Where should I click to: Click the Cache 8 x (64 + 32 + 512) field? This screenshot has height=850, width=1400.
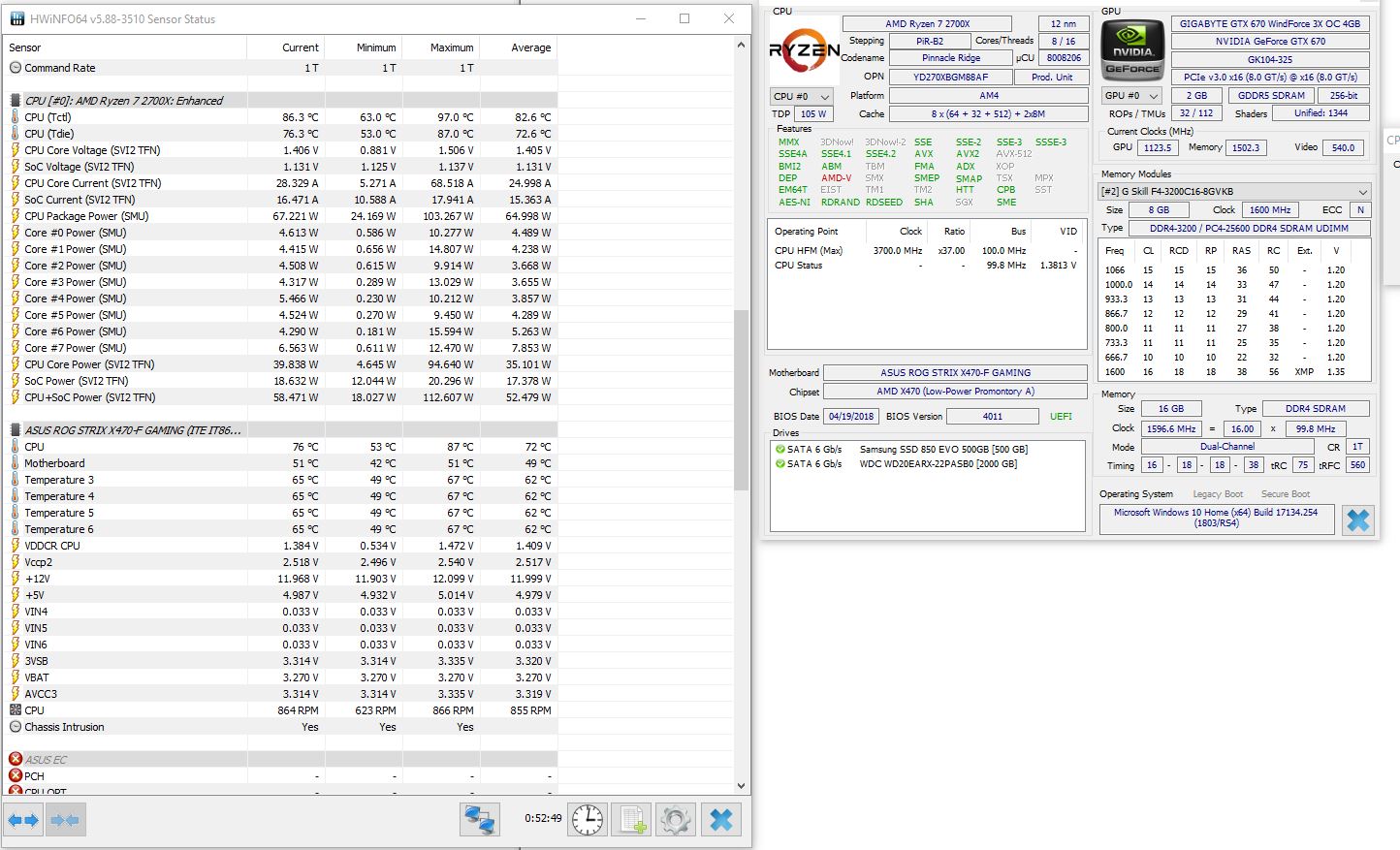pyautogui.click(x=988, y=114)
